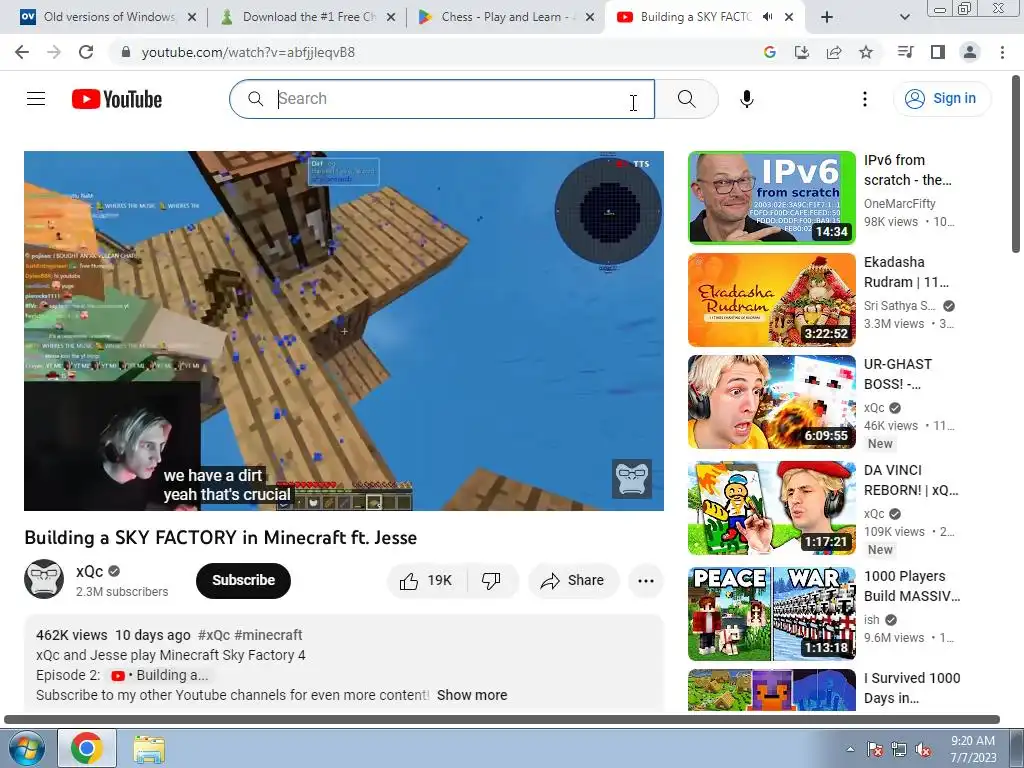Screen dimensions: 1024x768
Task: Open the media control icon in Chrome toolbar
Action: click(x=905, y=52)
